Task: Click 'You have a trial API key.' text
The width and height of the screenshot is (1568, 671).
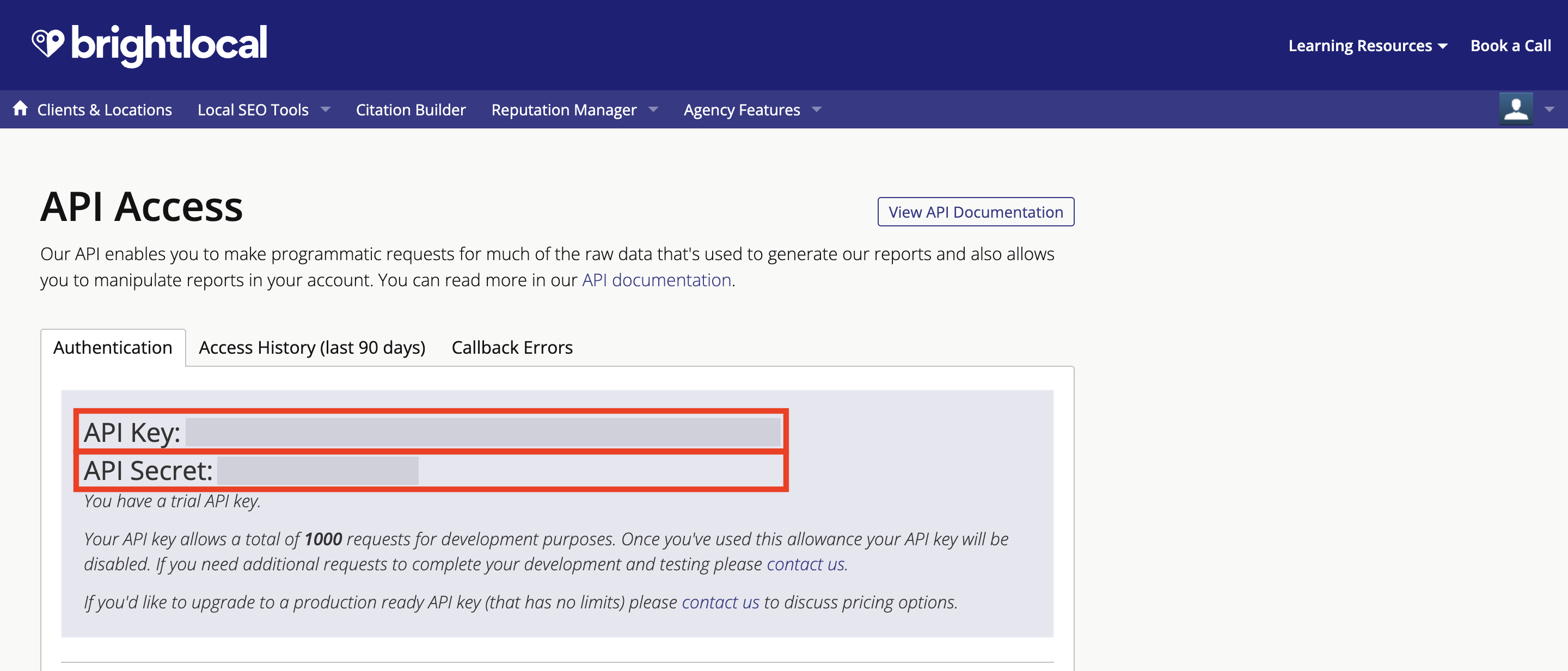Action: click(172, 501)
